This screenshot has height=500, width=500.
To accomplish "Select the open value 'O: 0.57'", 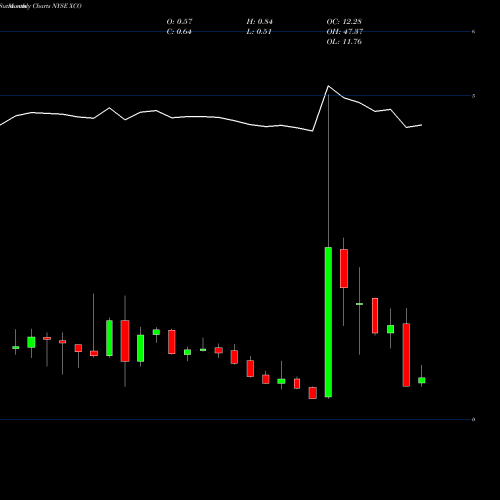I will coord(179,22).
